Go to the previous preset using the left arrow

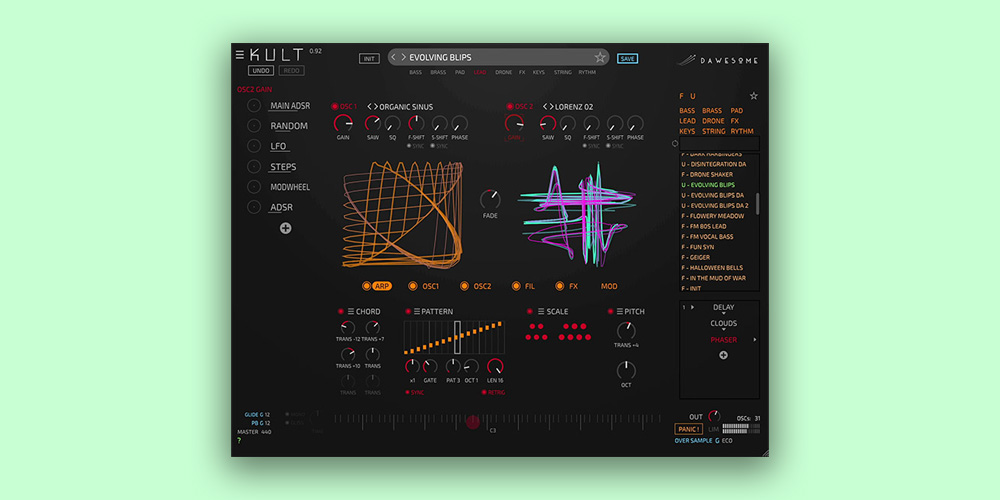click(393, 58)
